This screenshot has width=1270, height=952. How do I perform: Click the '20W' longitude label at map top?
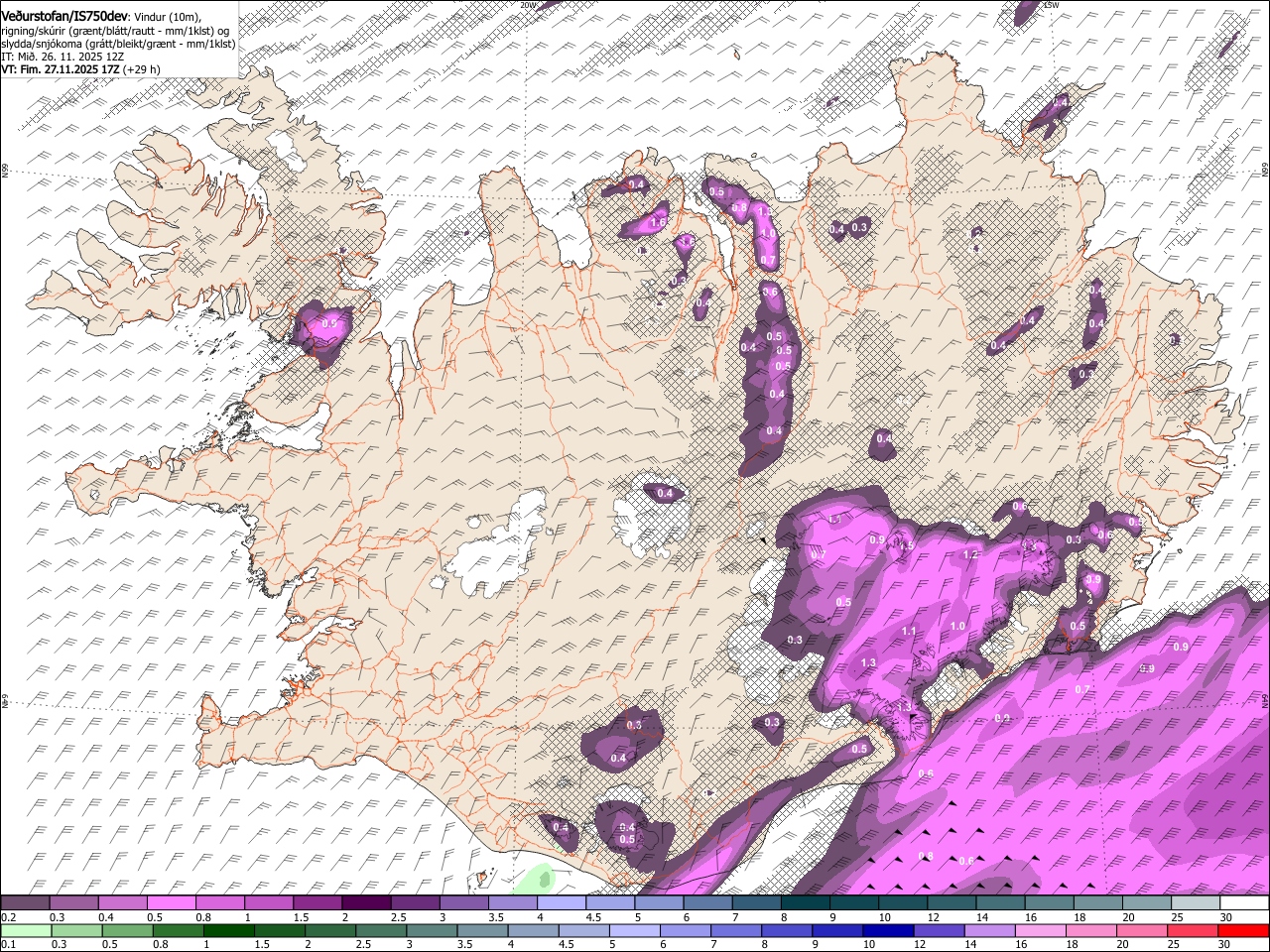tap(528, 5)
